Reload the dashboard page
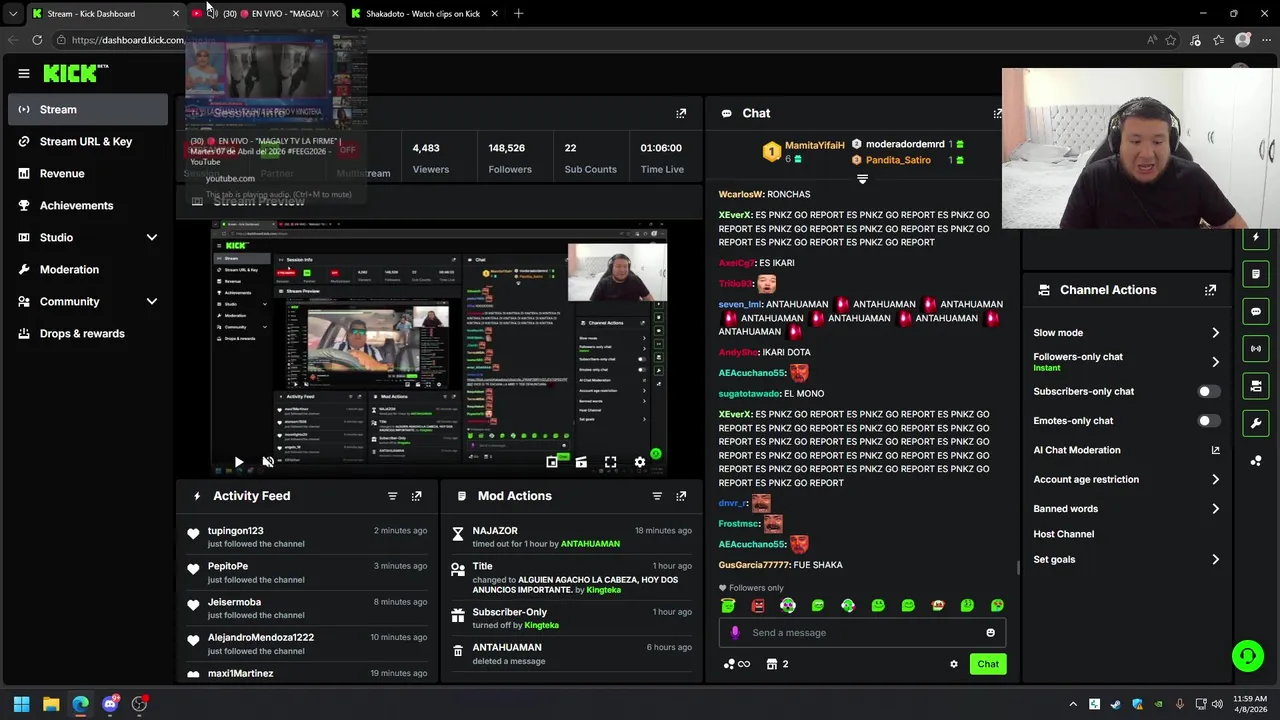Image resolution: width=1280 pixels, height=720 pixels. tap(37, 40)
